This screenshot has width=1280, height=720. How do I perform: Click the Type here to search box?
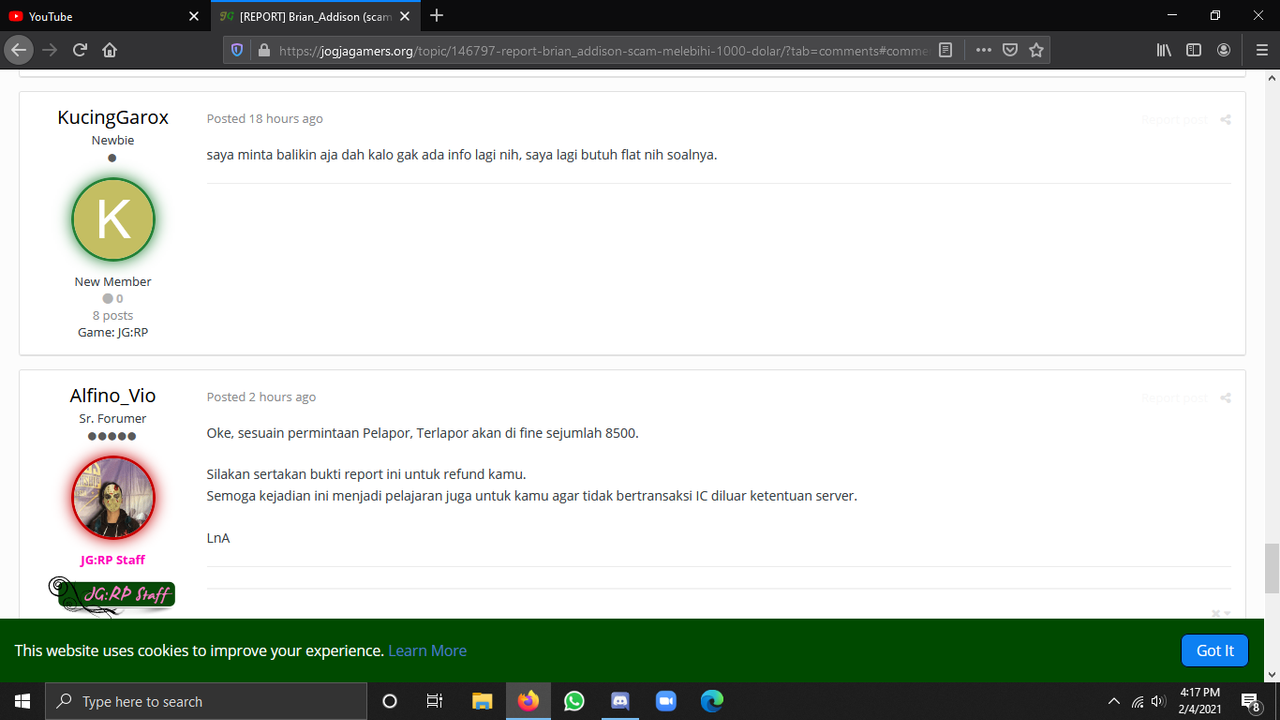(207, 701)
